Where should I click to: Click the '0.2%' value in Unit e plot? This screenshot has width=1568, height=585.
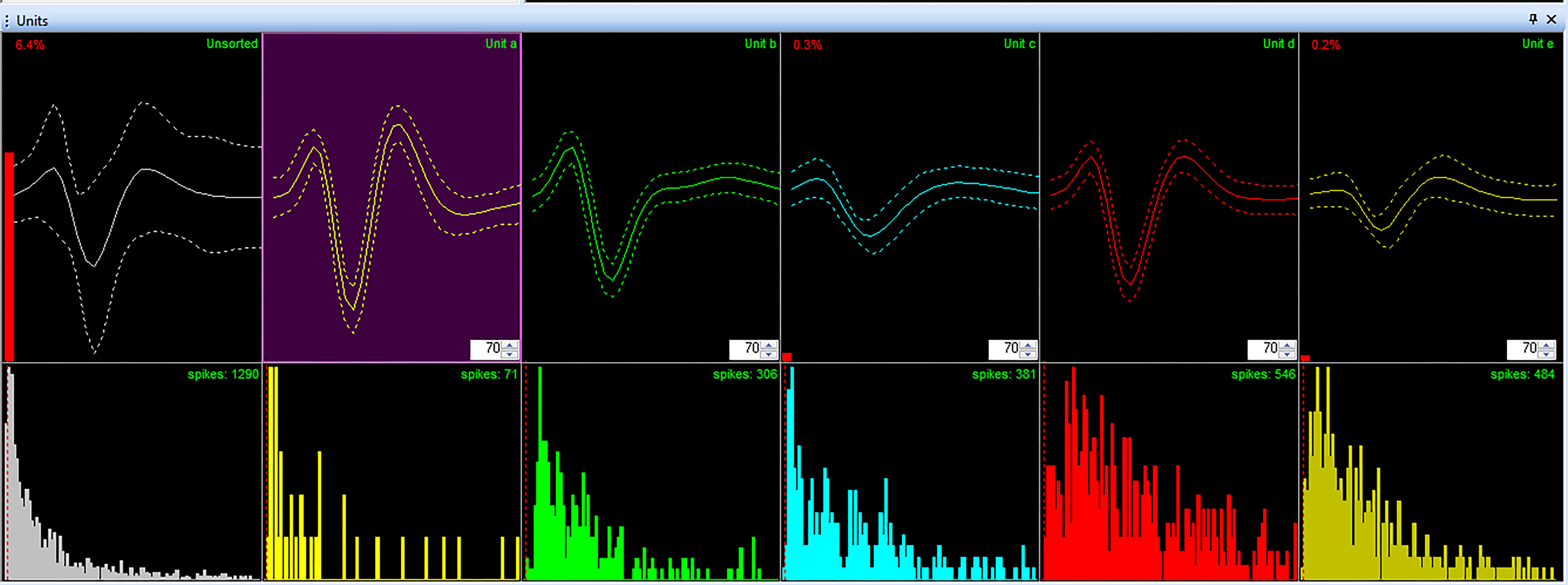click(1326, 45)
